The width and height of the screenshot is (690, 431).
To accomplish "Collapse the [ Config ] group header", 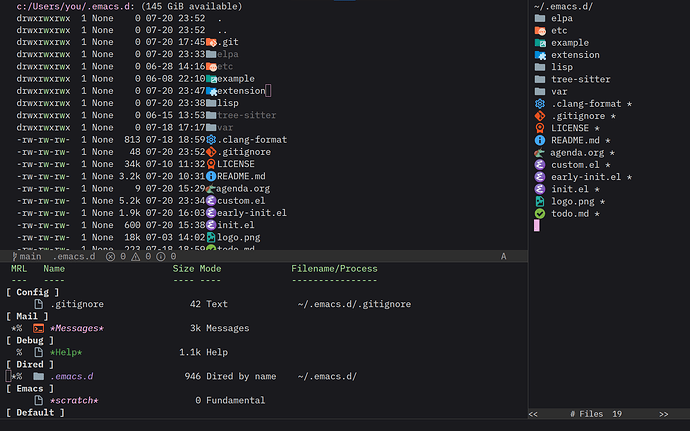I will (33, 292).
